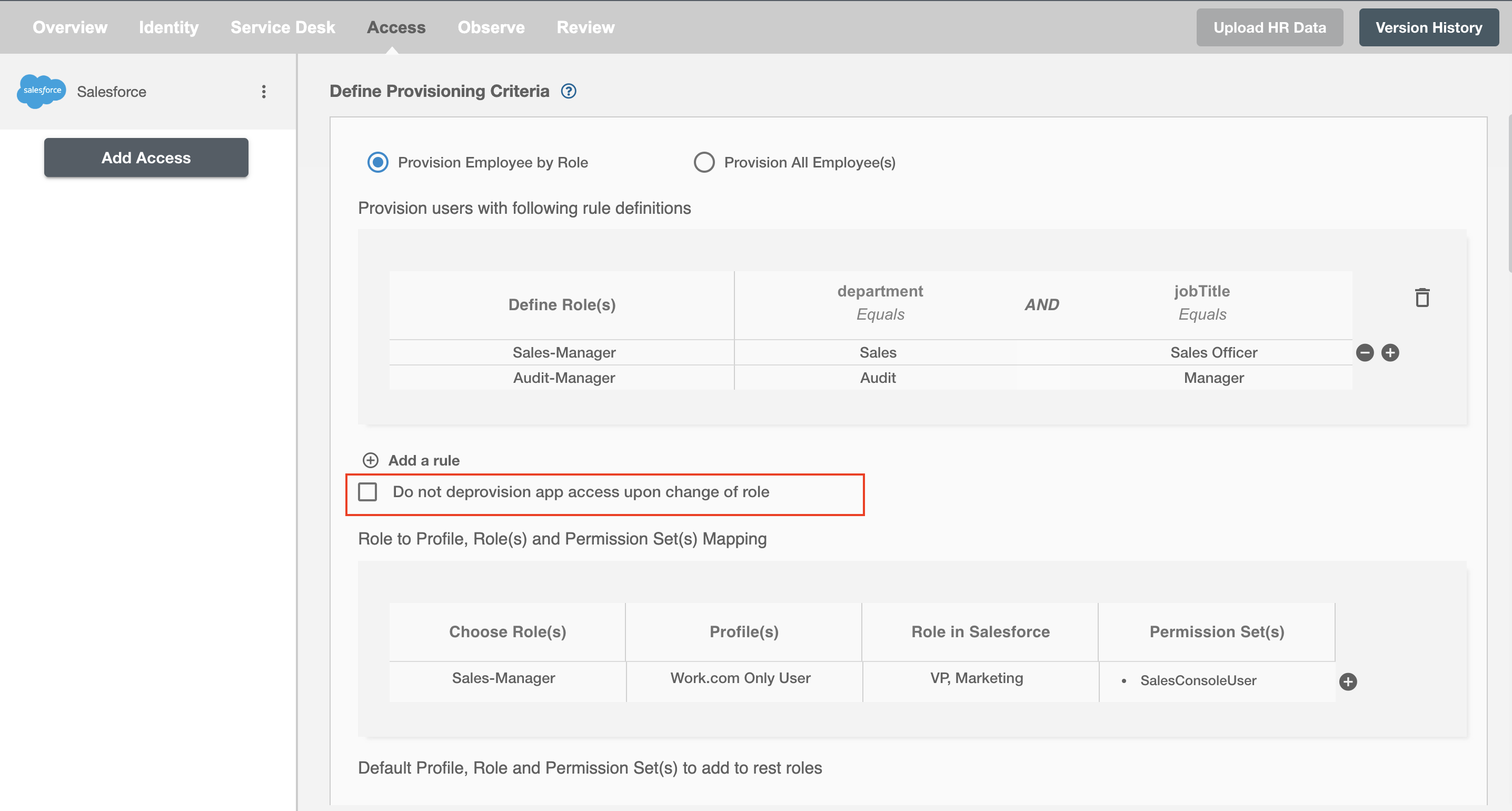Select Provision All Employee(s) radio button
The width and height of the screenshot is (1512, 811).
tap(704, 162)
